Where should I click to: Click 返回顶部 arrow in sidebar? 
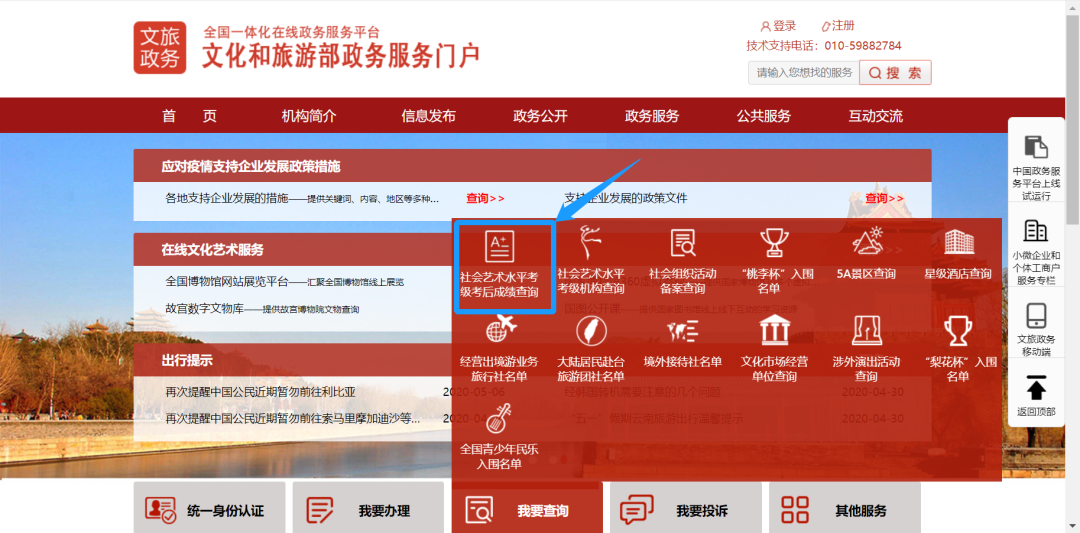[1036, 388]
